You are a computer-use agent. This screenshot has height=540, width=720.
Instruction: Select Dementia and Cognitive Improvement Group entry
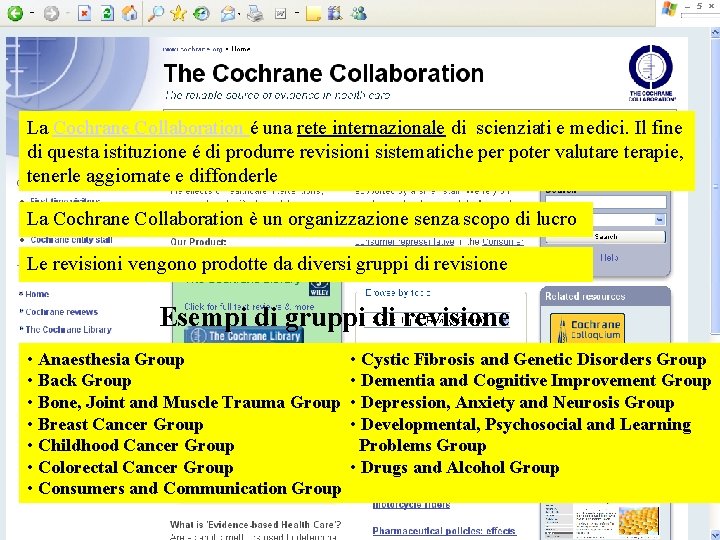coord(536,381)
